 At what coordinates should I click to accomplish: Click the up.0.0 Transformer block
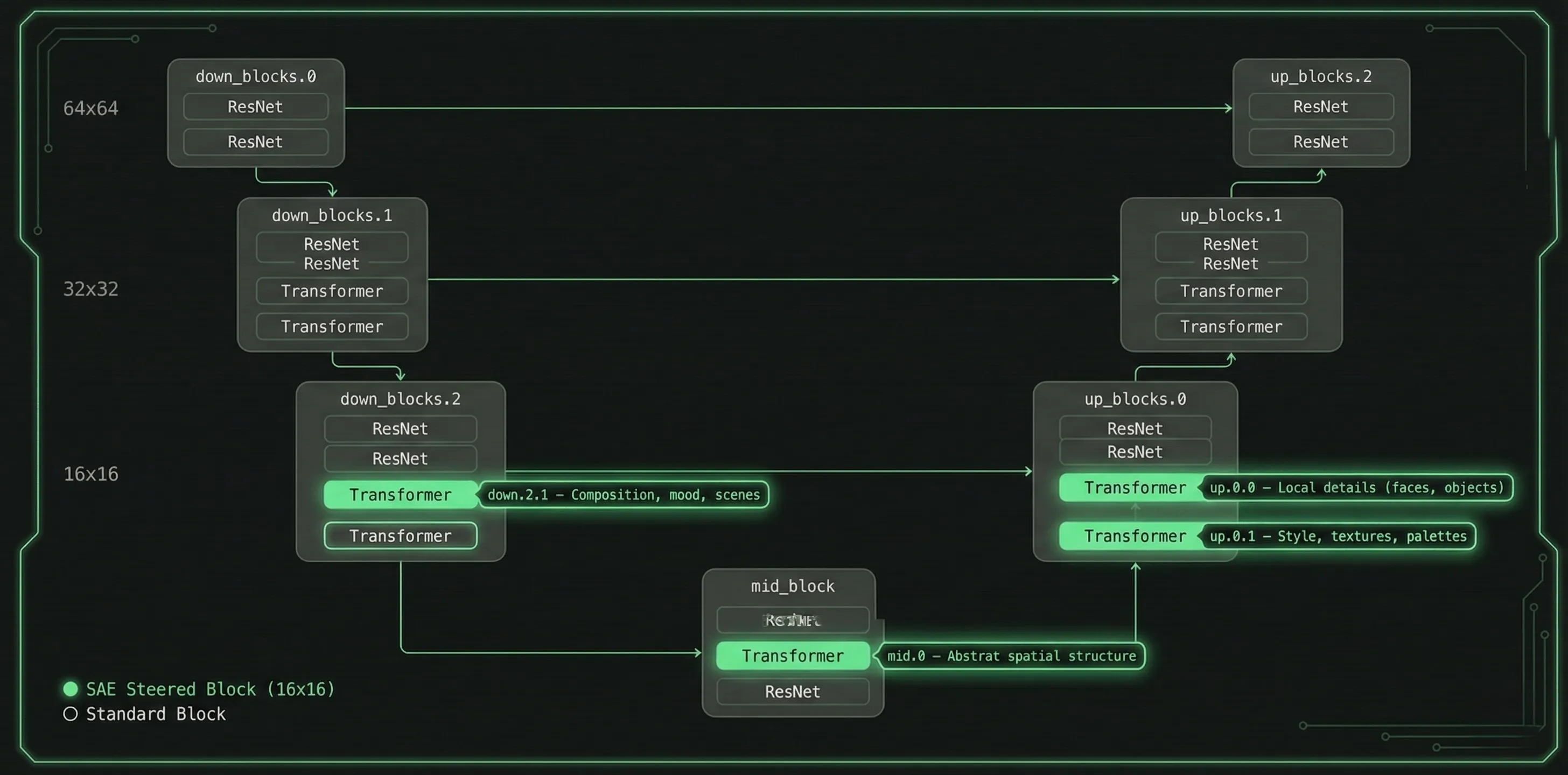point(1135,487)
